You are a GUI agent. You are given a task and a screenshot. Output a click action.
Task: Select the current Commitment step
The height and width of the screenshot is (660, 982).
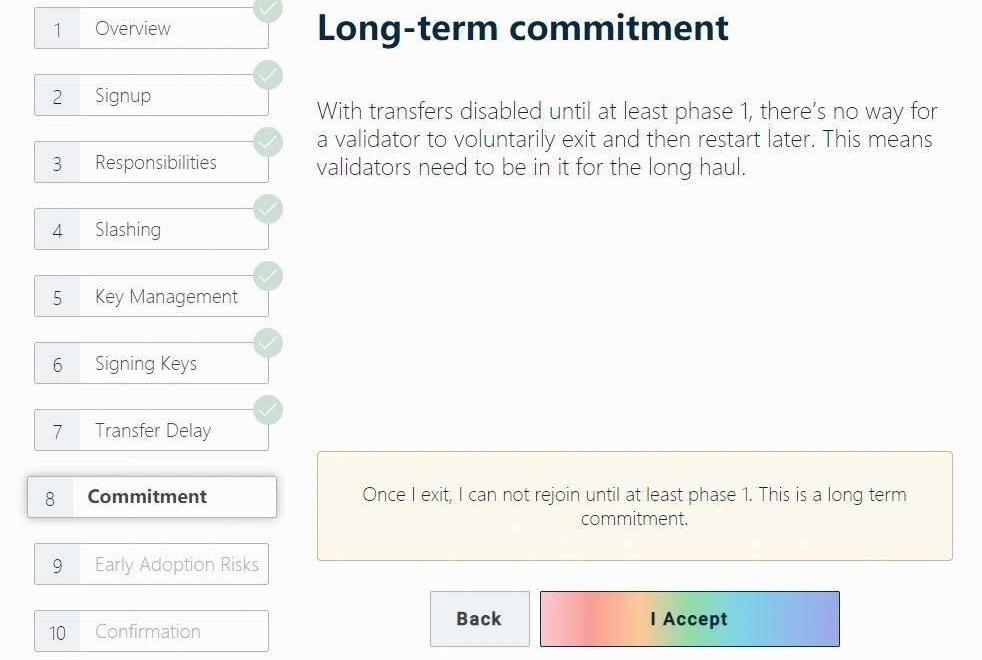coord(151,497)
